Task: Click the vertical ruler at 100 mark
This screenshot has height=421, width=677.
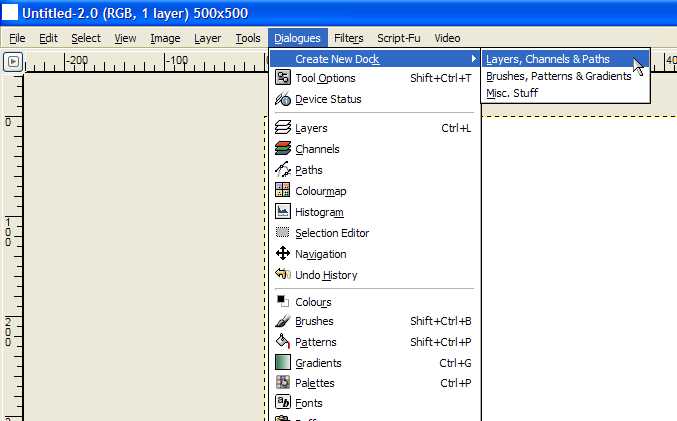Action: [x=8, y=232]
